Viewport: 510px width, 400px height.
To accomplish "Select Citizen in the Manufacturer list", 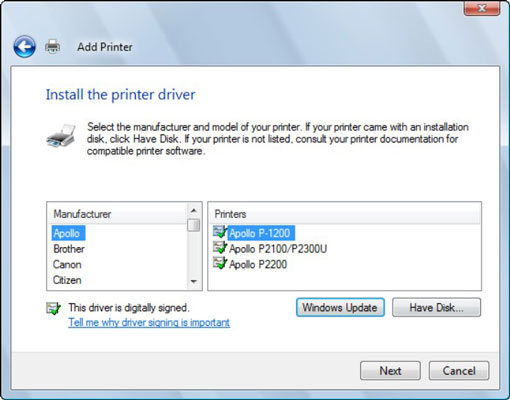I will pos(67,280).
